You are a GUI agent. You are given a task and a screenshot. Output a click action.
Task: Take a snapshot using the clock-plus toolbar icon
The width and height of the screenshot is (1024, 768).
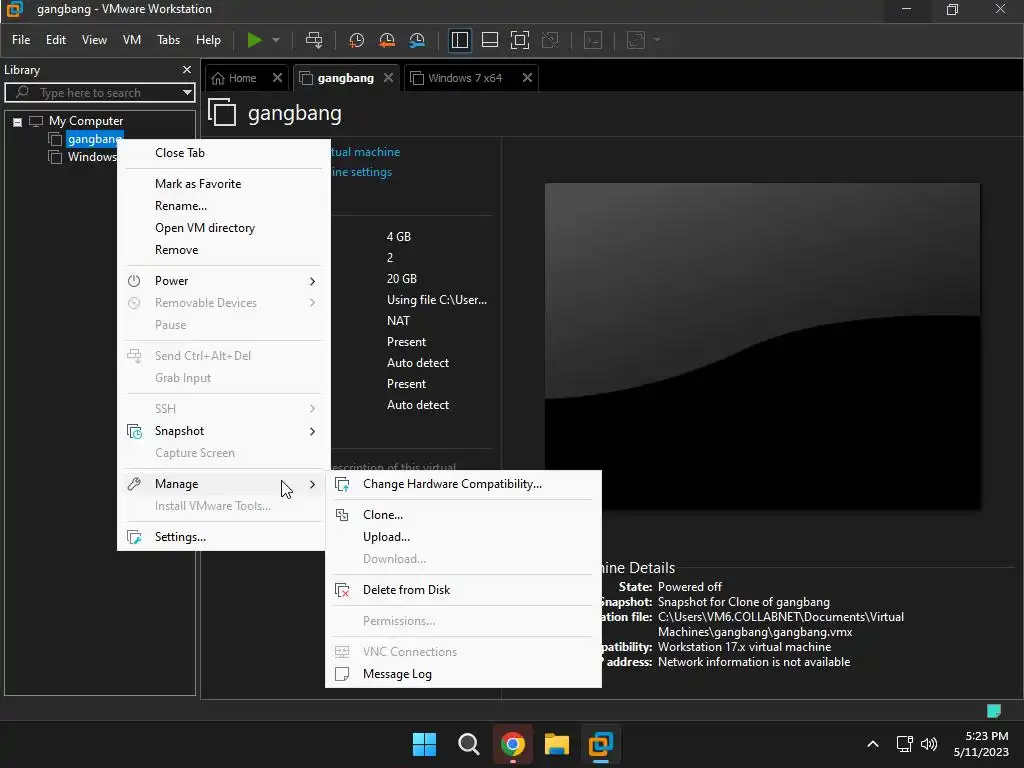tap(356, 40)
